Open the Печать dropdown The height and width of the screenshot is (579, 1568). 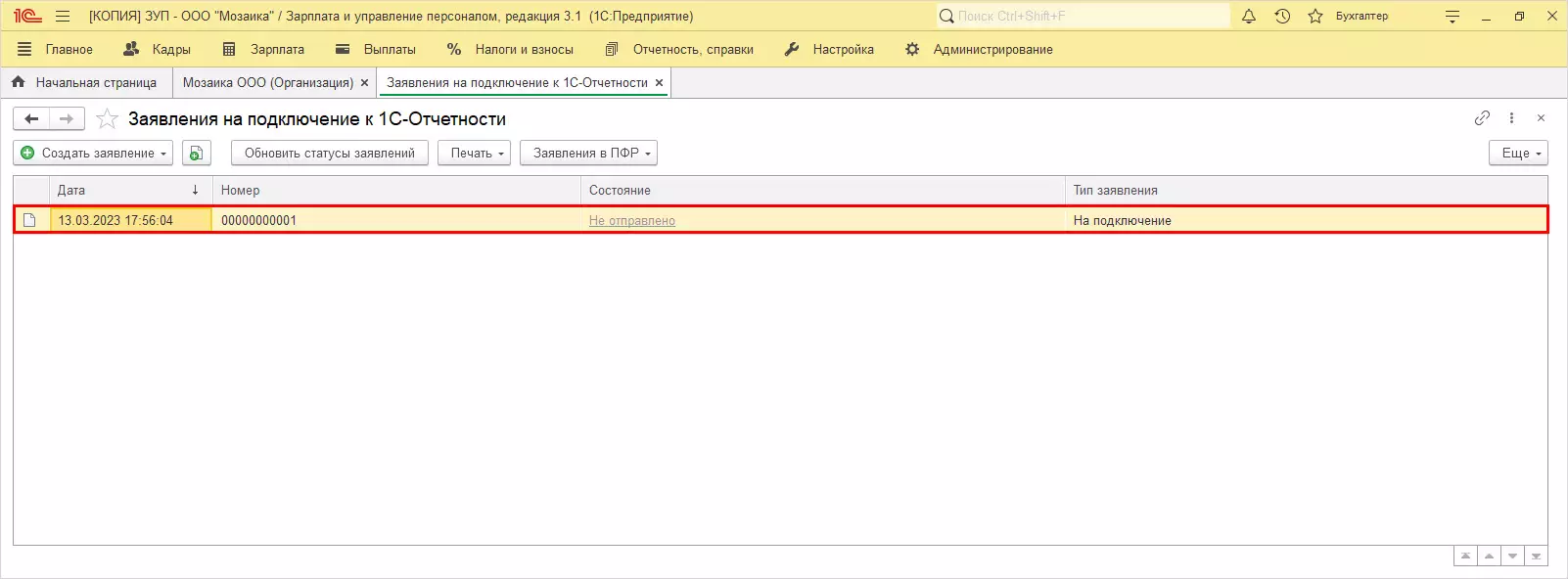[x=474, y=153]
